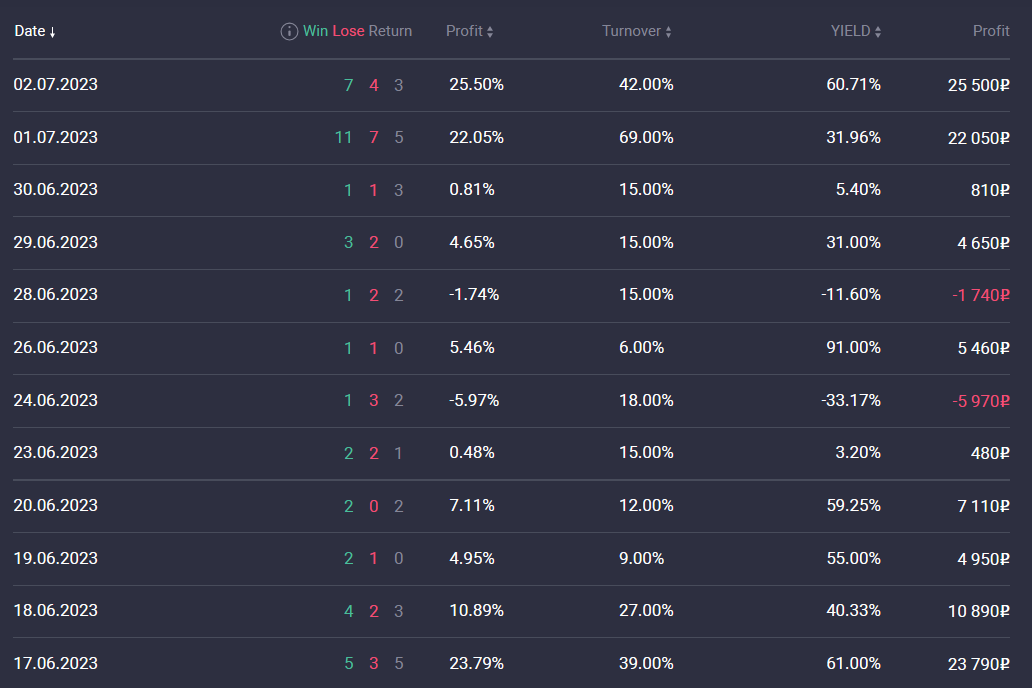Sort table by the Date column header

[x=30, y=31]
